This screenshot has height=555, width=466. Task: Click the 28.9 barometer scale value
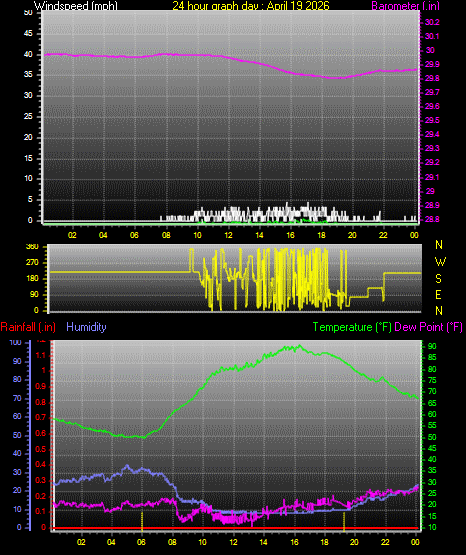click(x=432, y=205)
